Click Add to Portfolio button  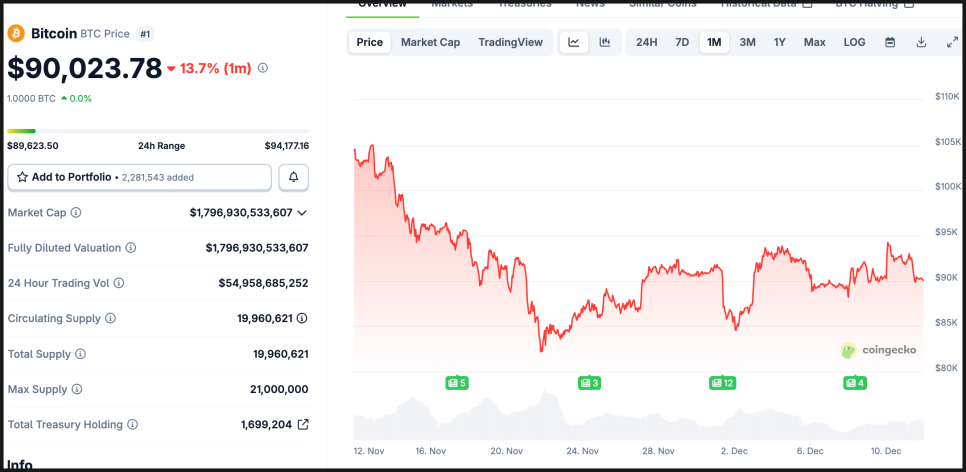point(139,177)
